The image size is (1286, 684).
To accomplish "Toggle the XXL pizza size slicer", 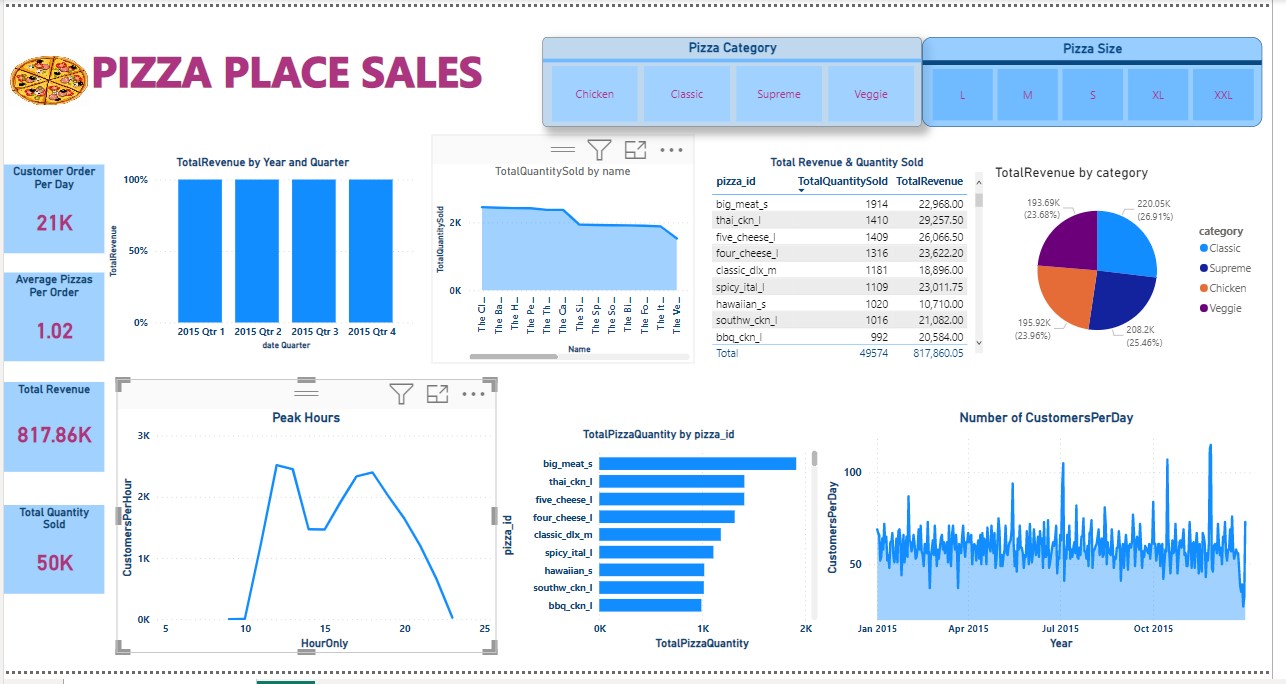I will (1223, 95).
